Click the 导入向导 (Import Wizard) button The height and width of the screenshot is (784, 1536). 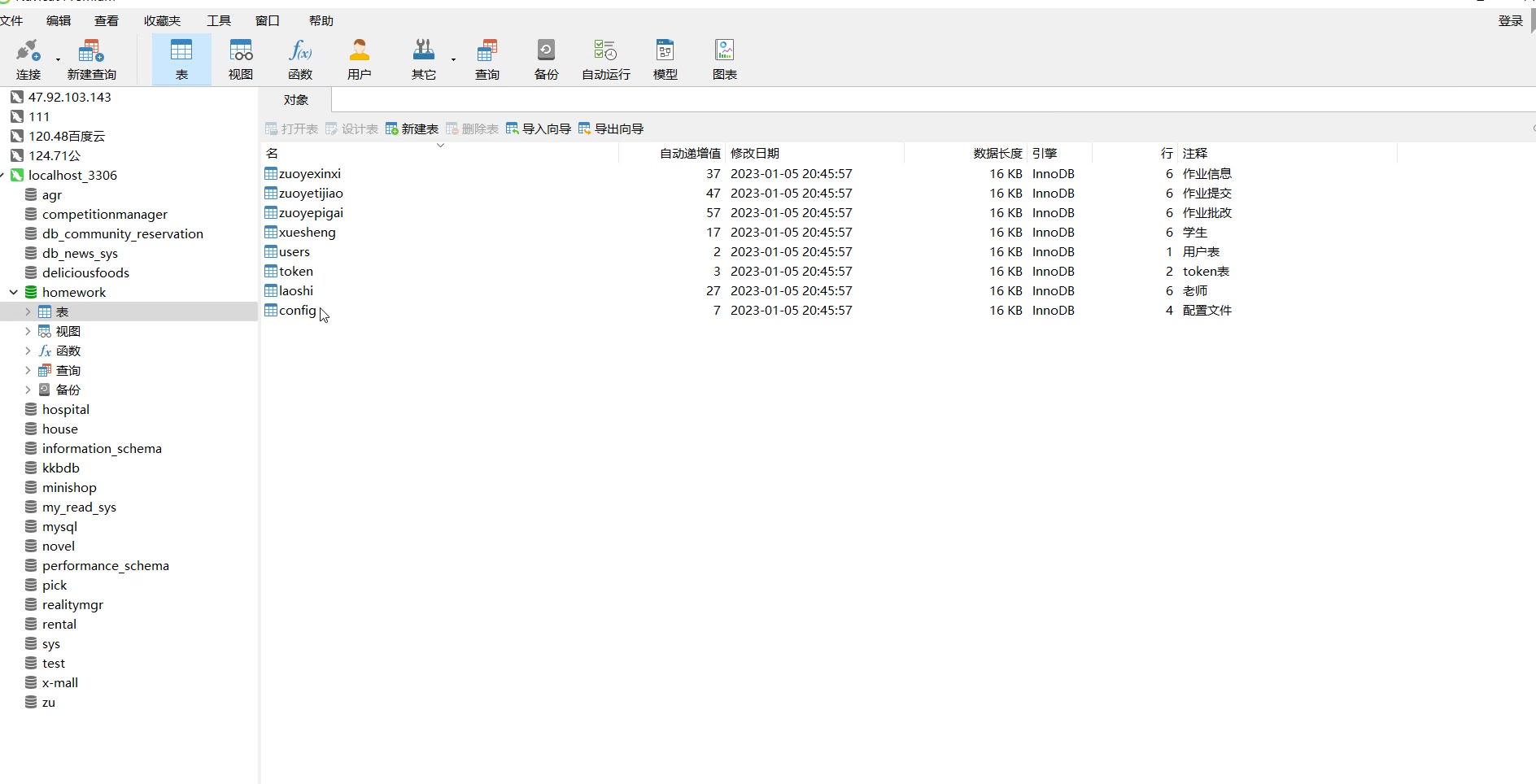click(x=539, y=128)
